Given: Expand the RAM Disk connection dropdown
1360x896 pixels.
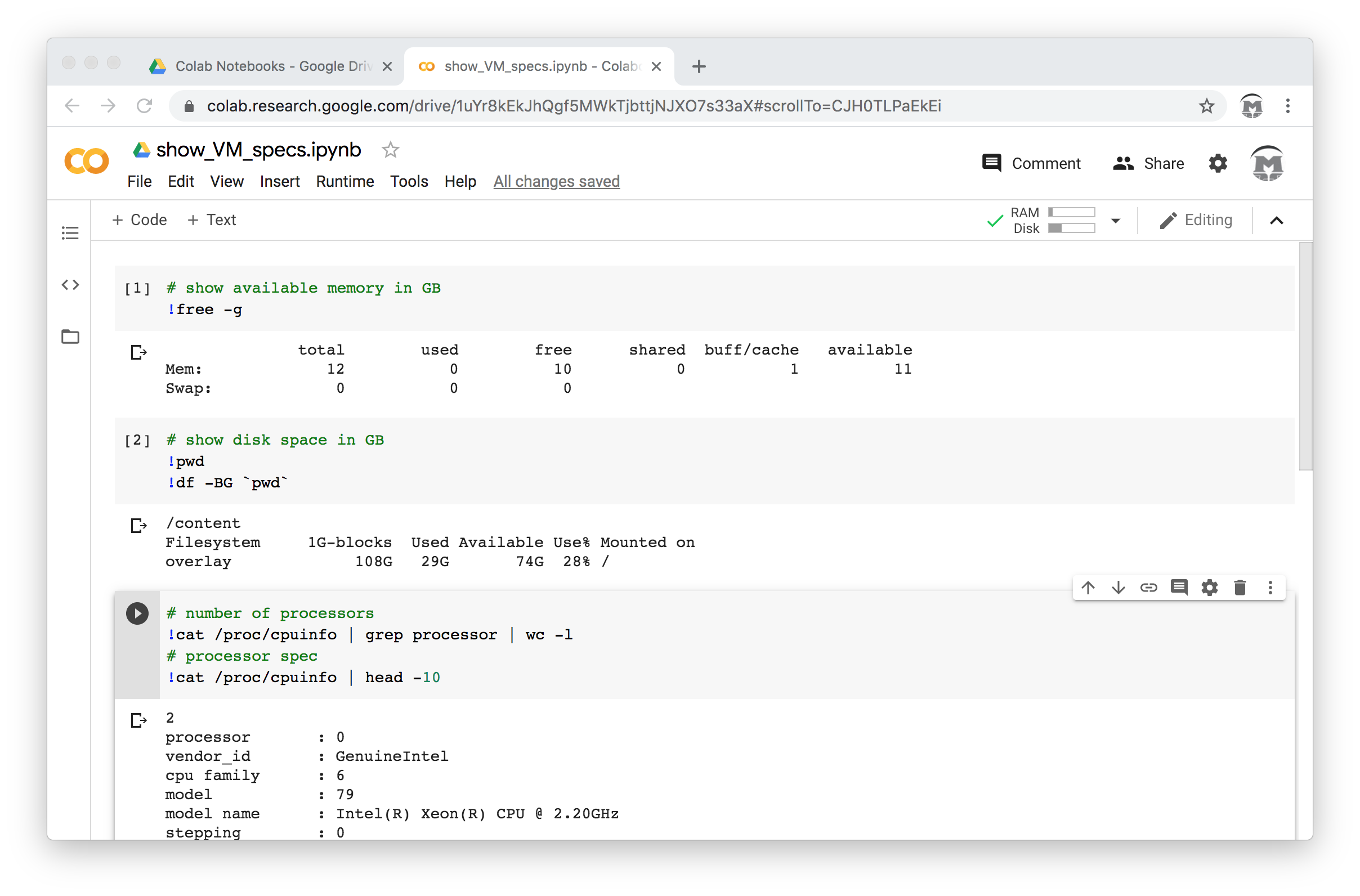Looking at the screenshot, I should [1115, 221].
